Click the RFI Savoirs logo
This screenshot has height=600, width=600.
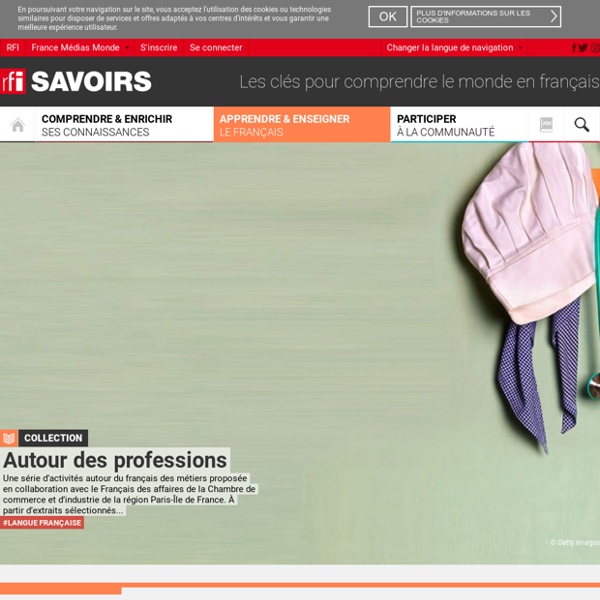(76, 82)
